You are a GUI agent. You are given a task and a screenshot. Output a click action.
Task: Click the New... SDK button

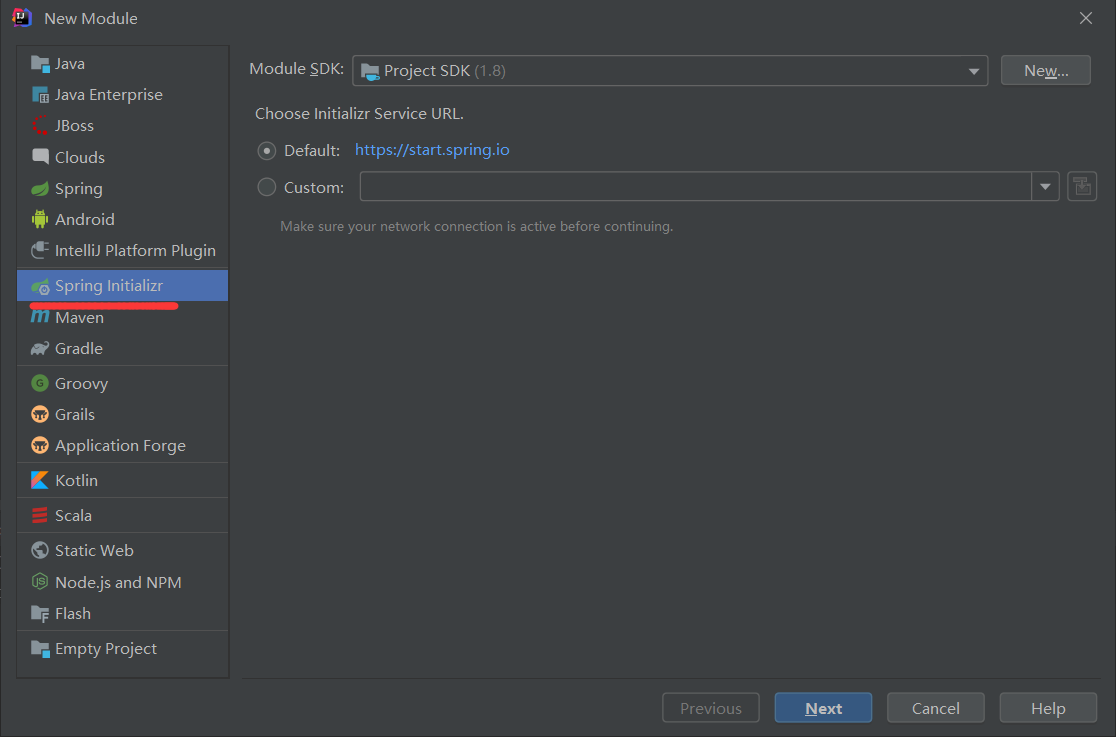[x=1045, y=71]
